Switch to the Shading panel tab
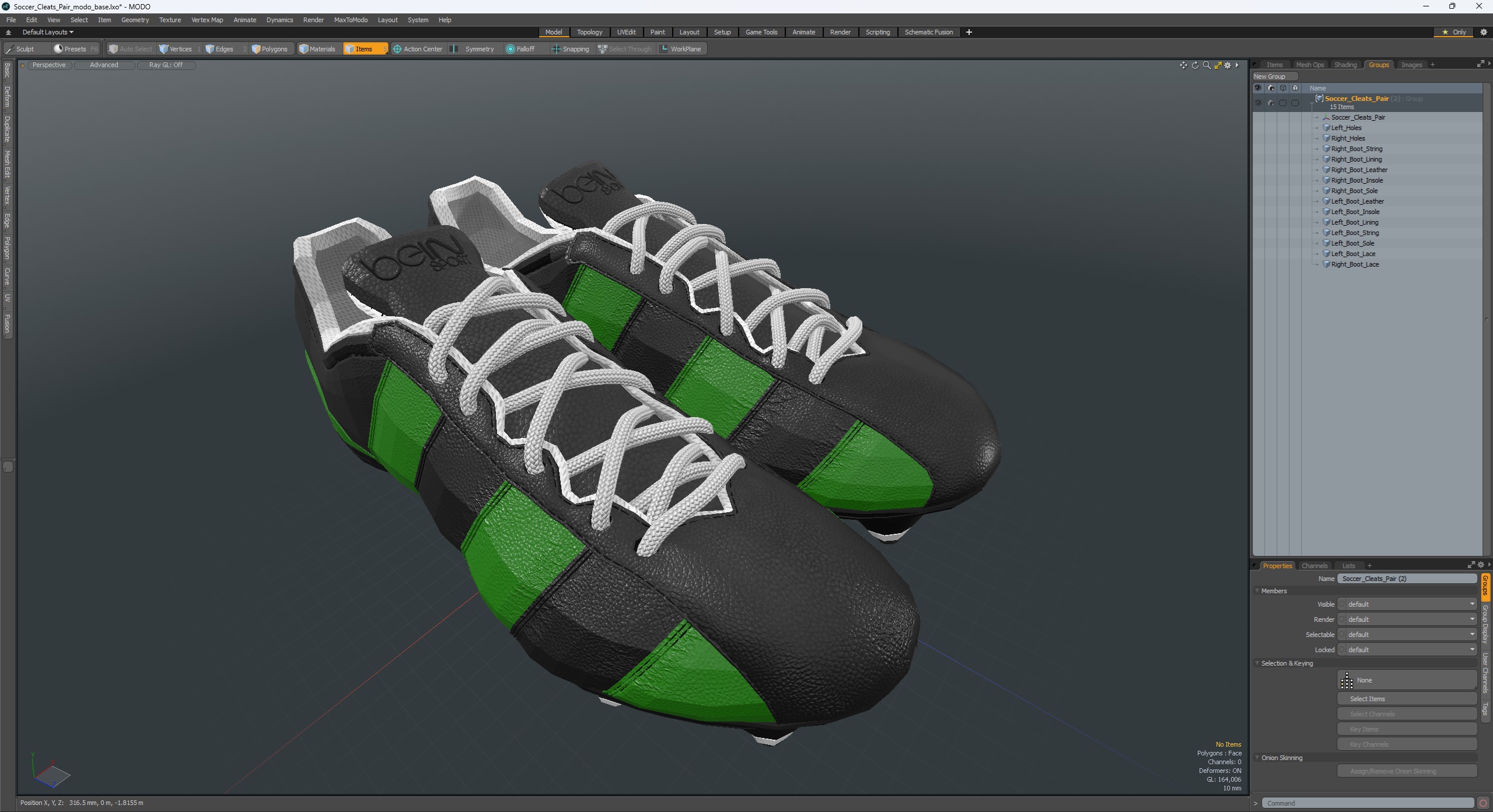Viewport: 1493px width, 812px height. coord(1345,65)
